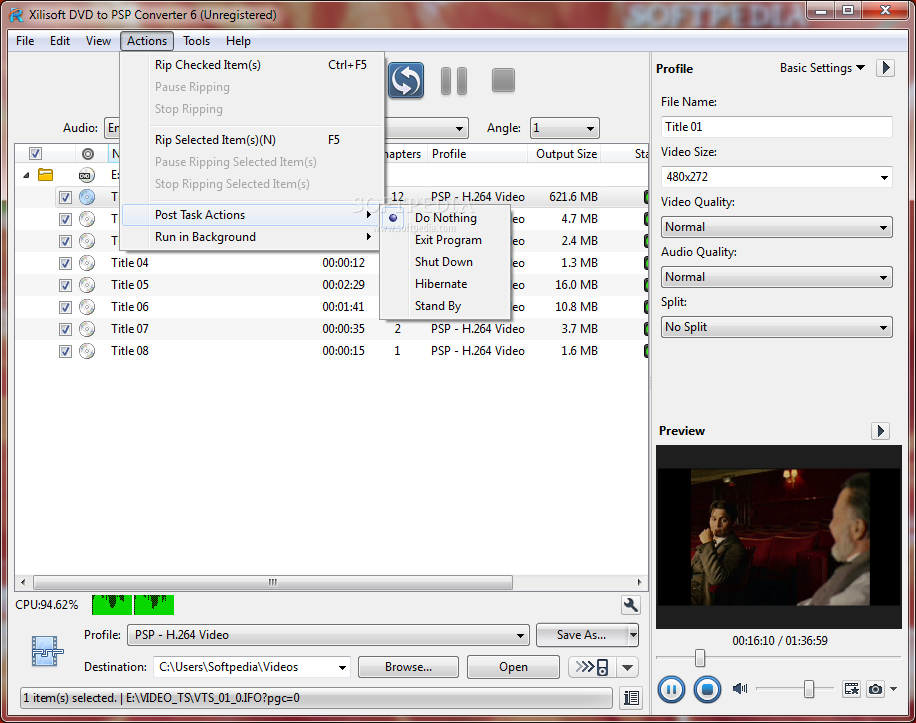Click the DVD disc icon in tree

[86, 175]
